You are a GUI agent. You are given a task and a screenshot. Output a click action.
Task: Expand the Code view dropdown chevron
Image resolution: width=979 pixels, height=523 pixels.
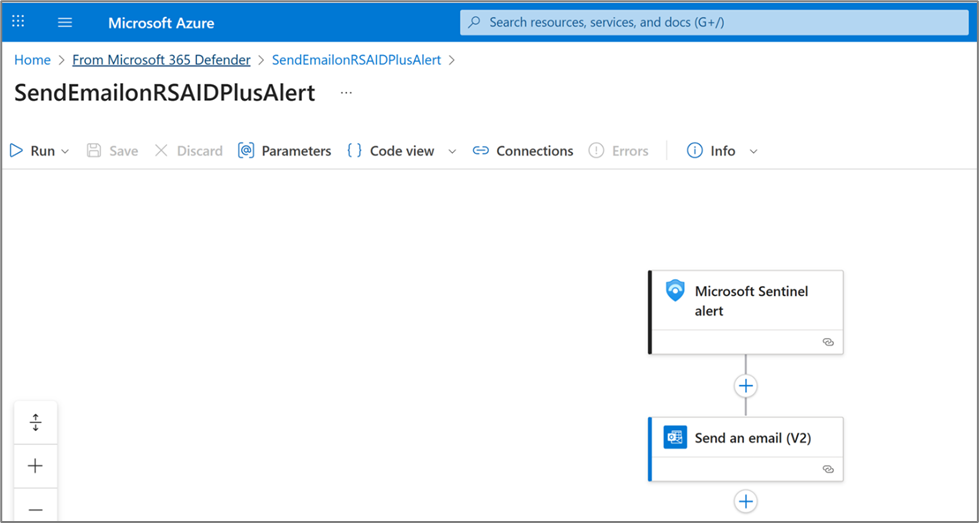(x=452, y=151)
